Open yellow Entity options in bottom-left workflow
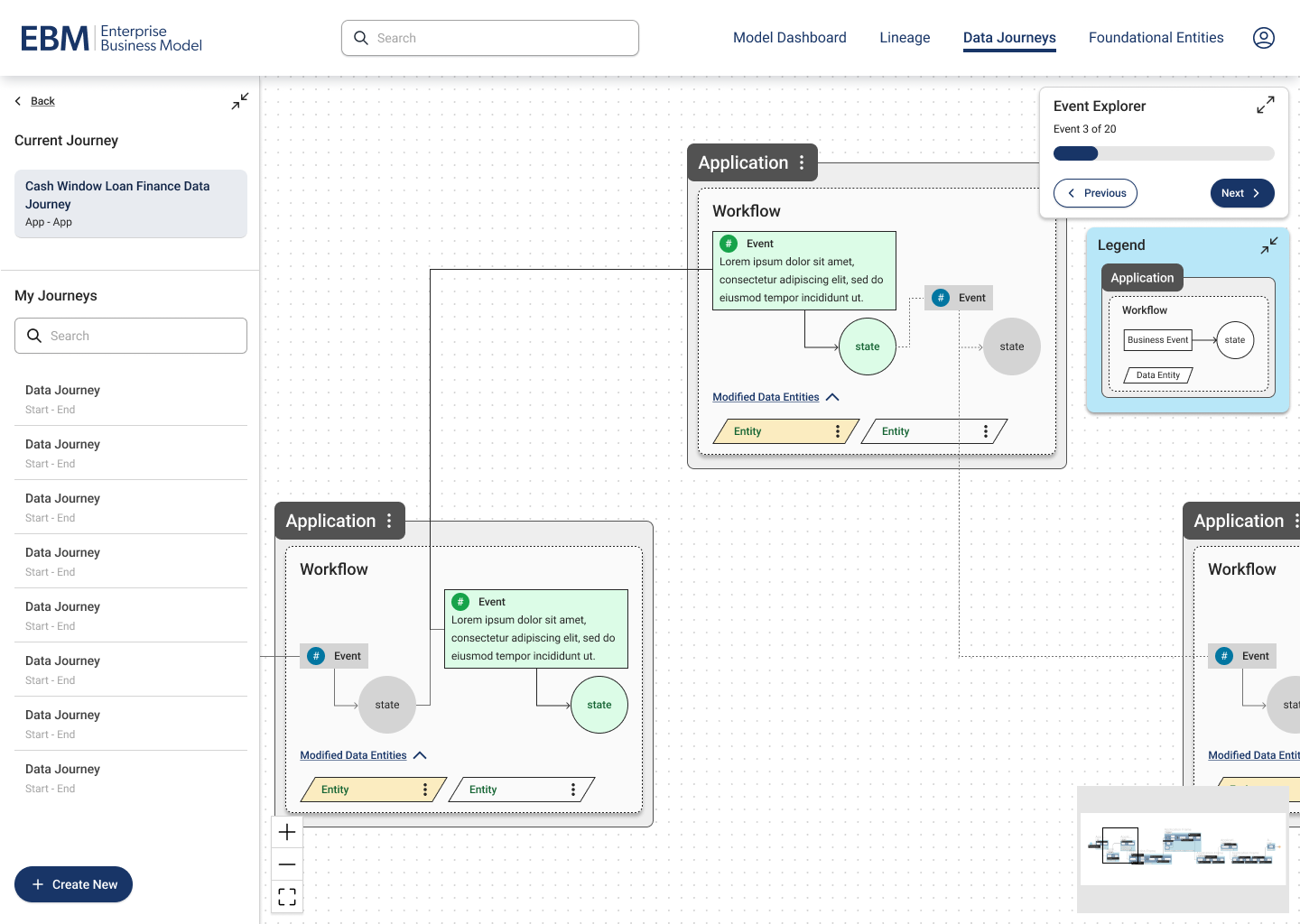Image resolution: width=1300 pixels, height=924 pixels. pos(425,790)
